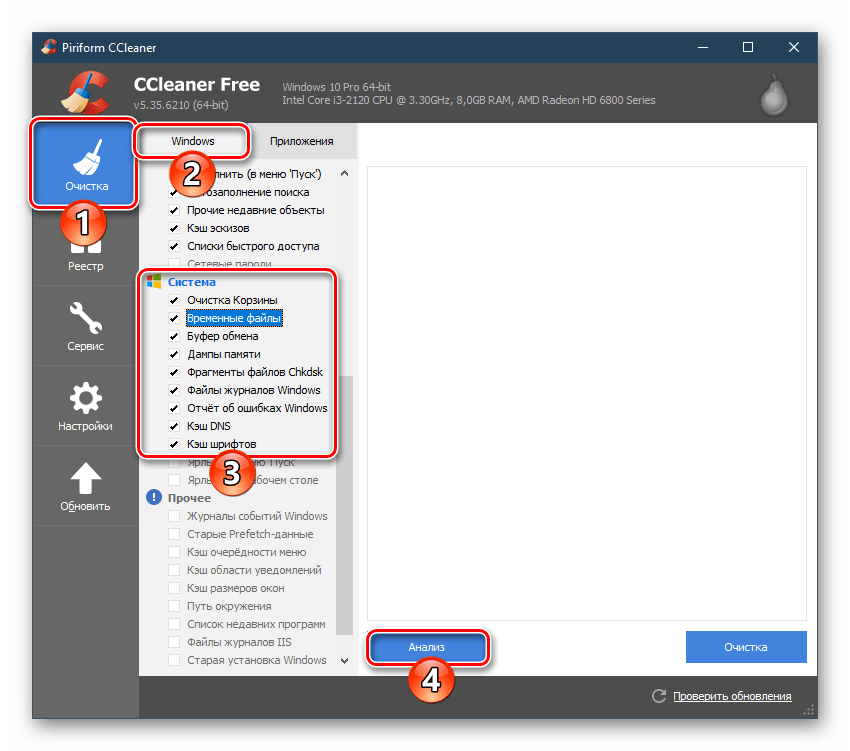Toggle the Кэш DNS checkbox
Image resolution: width=850 pixels, height=751 pixels.
click(x=175, y=426)
